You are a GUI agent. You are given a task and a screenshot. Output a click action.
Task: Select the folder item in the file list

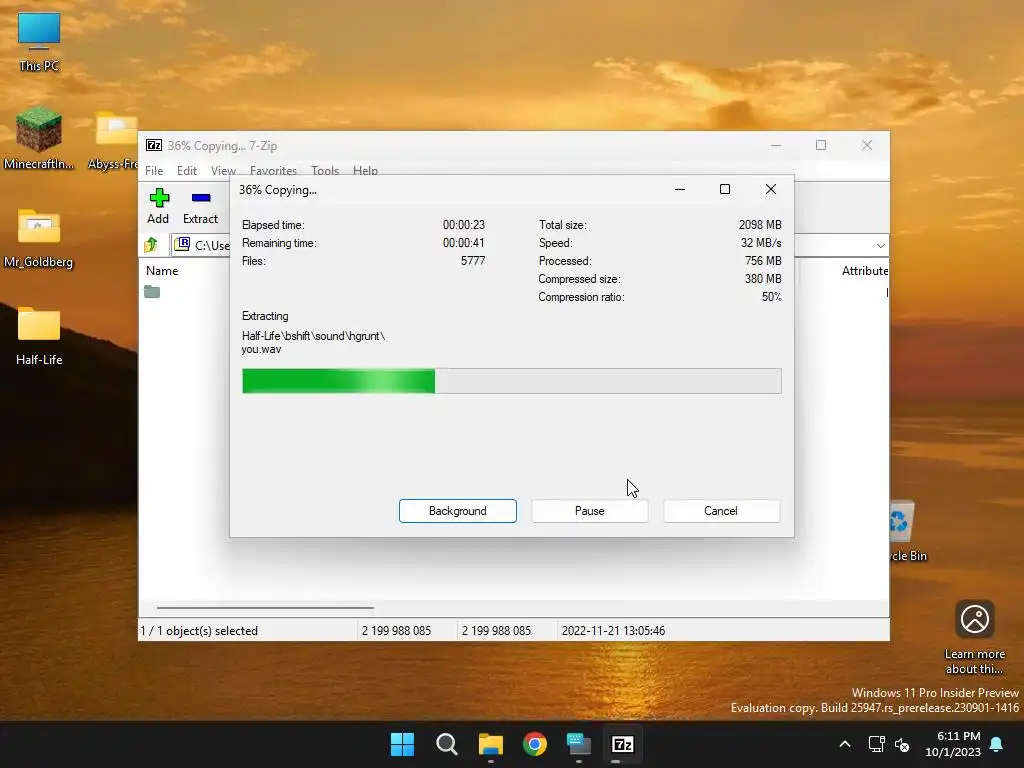tap(152, 292)
